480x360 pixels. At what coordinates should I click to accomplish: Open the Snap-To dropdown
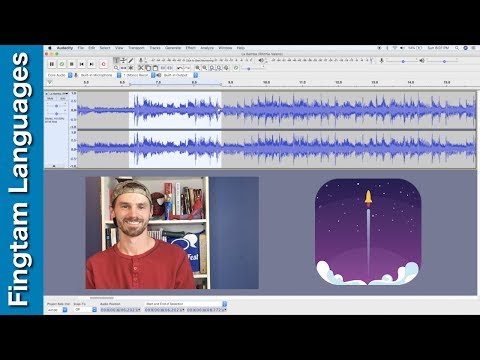pyautogui.click(x=85, y=310)
